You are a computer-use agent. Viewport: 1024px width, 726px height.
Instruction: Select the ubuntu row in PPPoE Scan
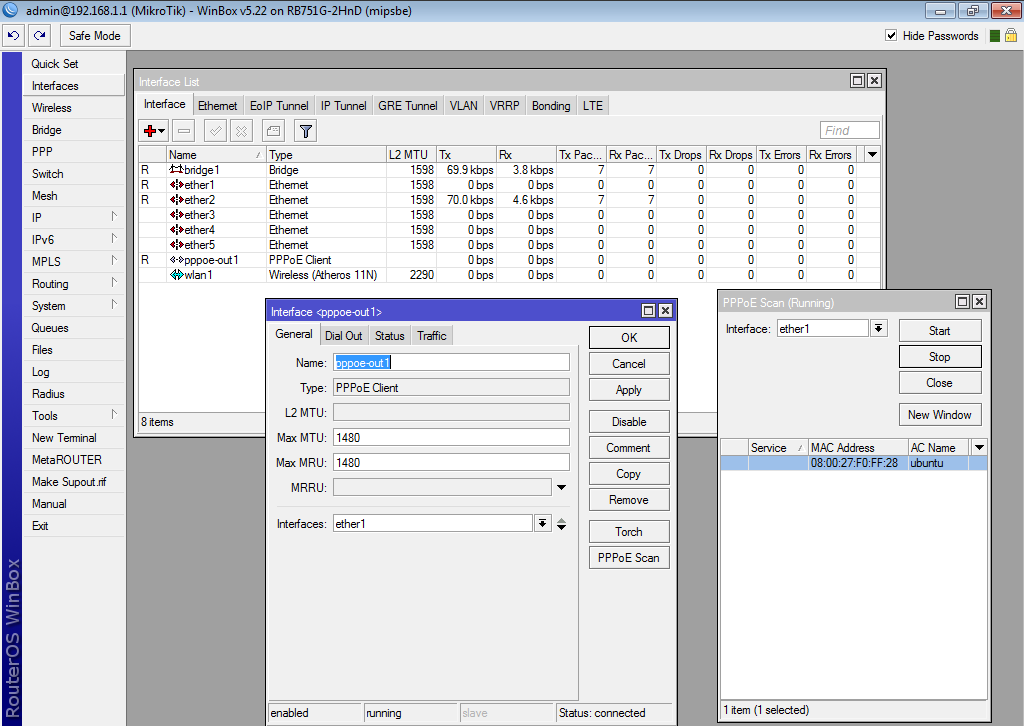(854, 463)
